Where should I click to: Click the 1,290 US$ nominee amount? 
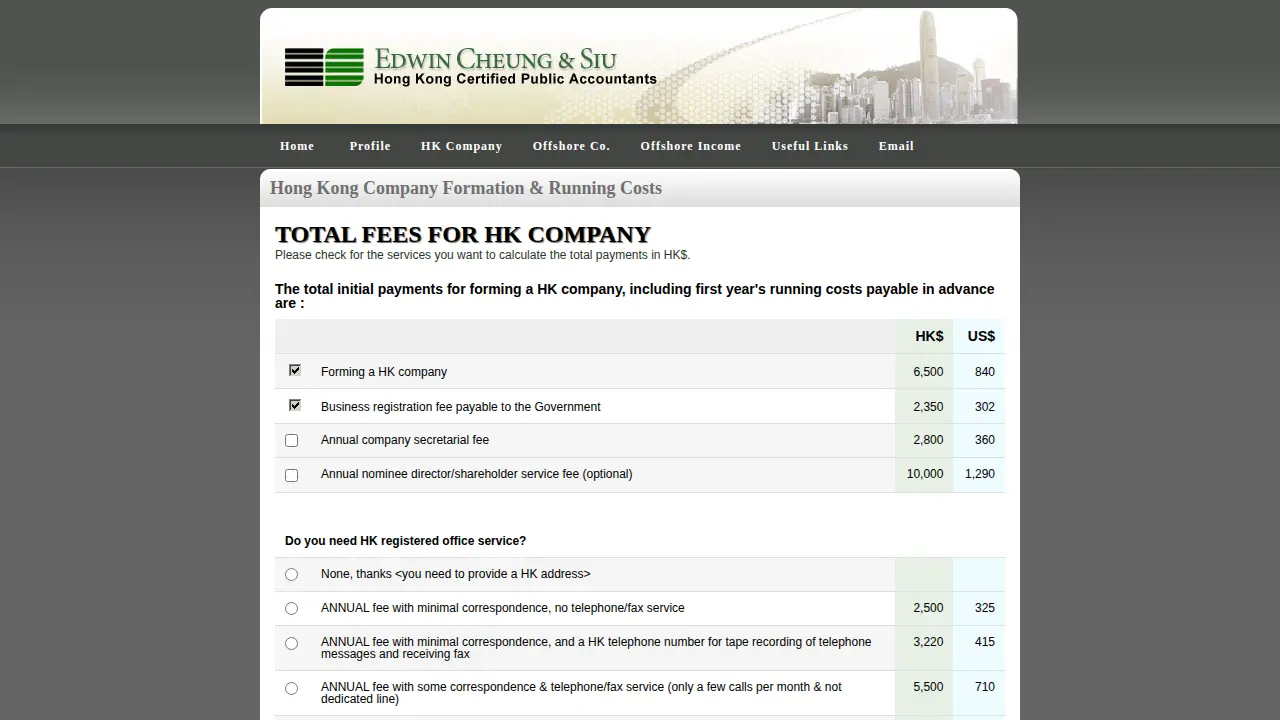(980, 474)
